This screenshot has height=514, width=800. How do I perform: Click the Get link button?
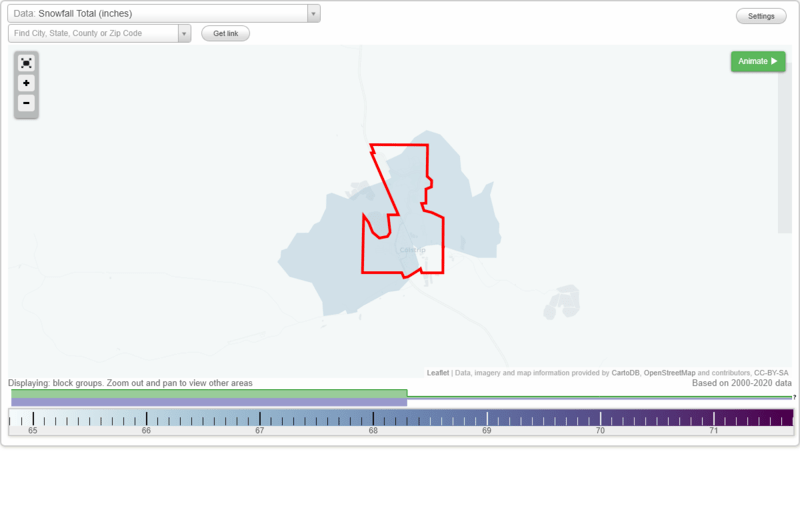pos(226,33)
